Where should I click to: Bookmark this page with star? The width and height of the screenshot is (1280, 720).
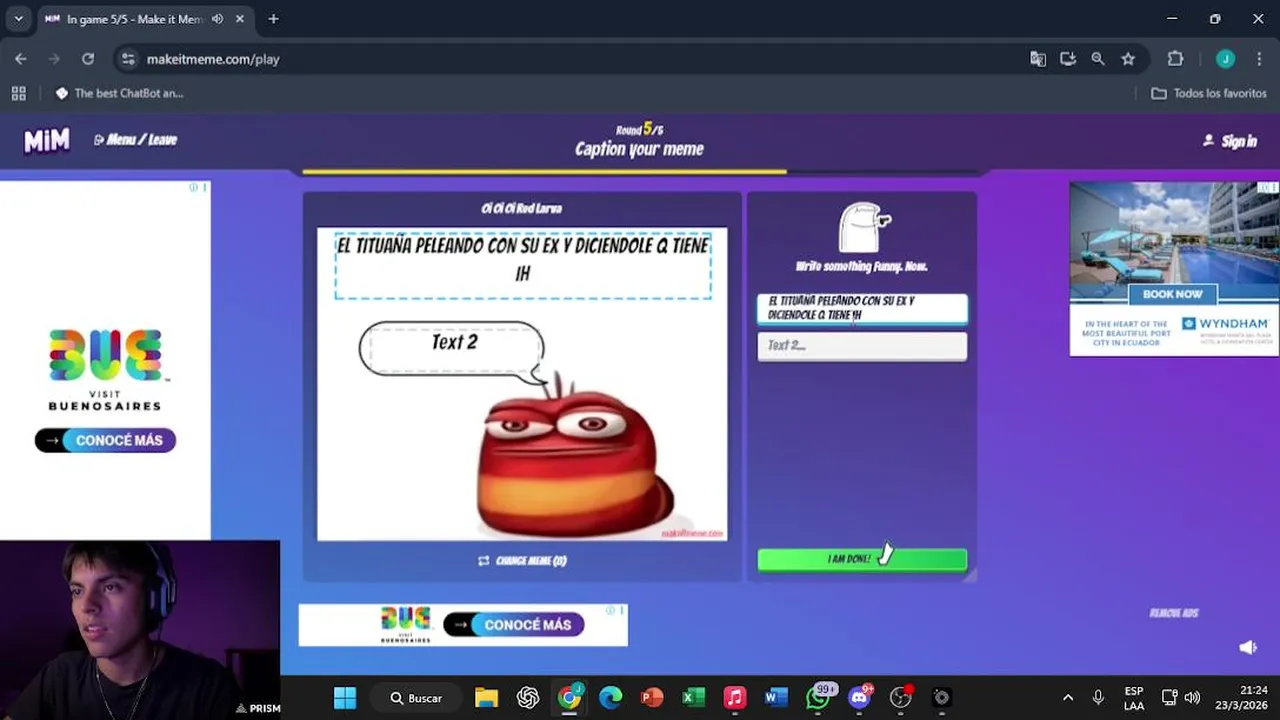pos(1128,59)
